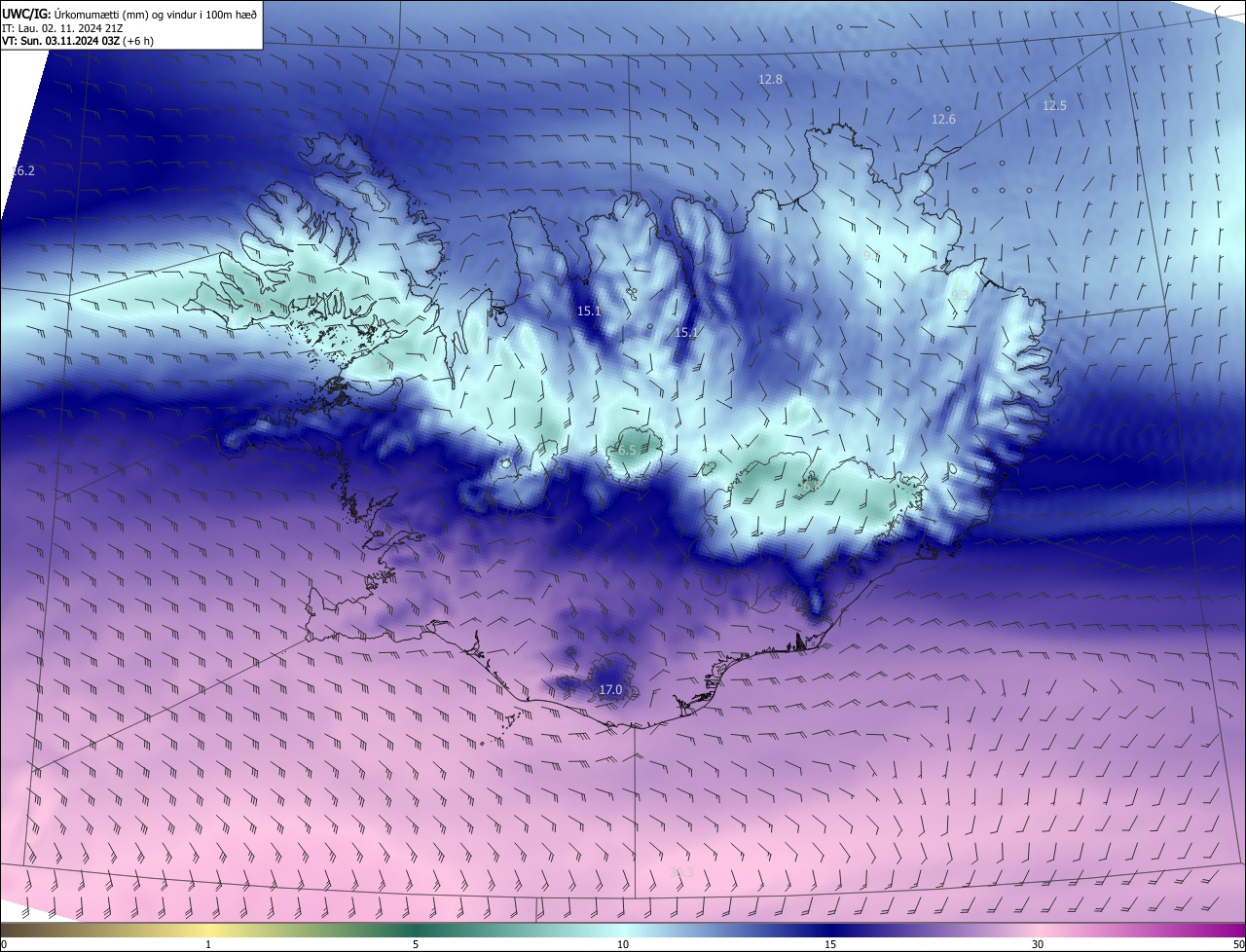
Task: Click the 9.3 value label on the map
Action: (960, 296)
